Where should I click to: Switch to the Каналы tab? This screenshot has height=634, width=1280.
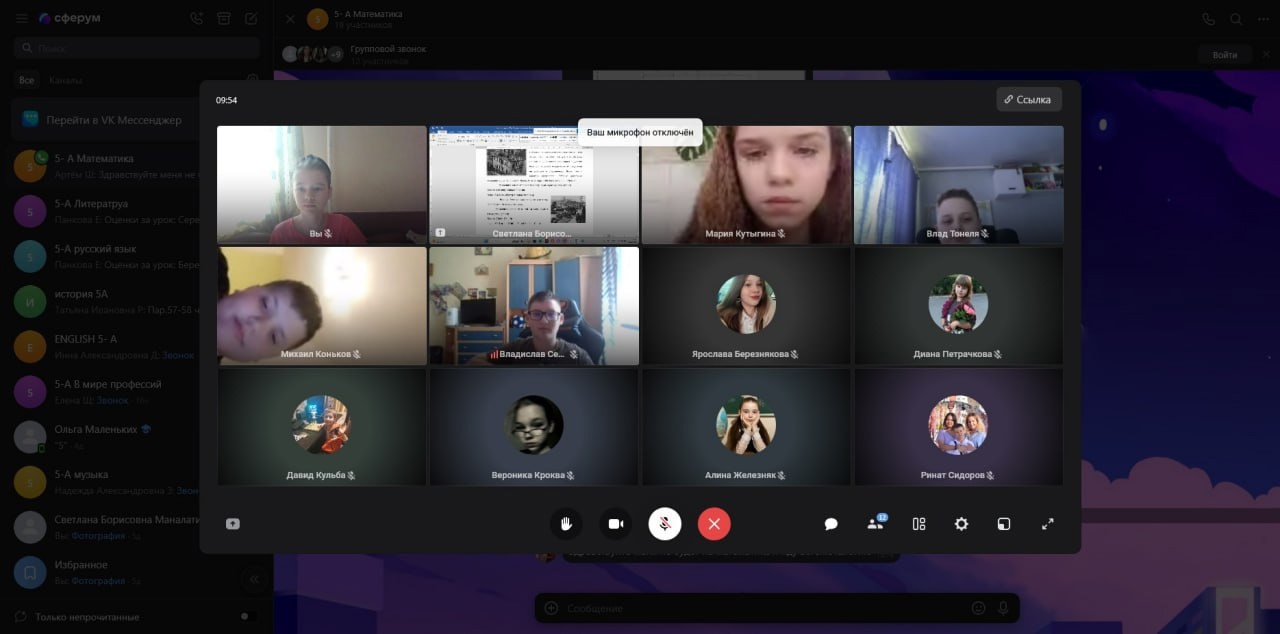tap(65, 80)
